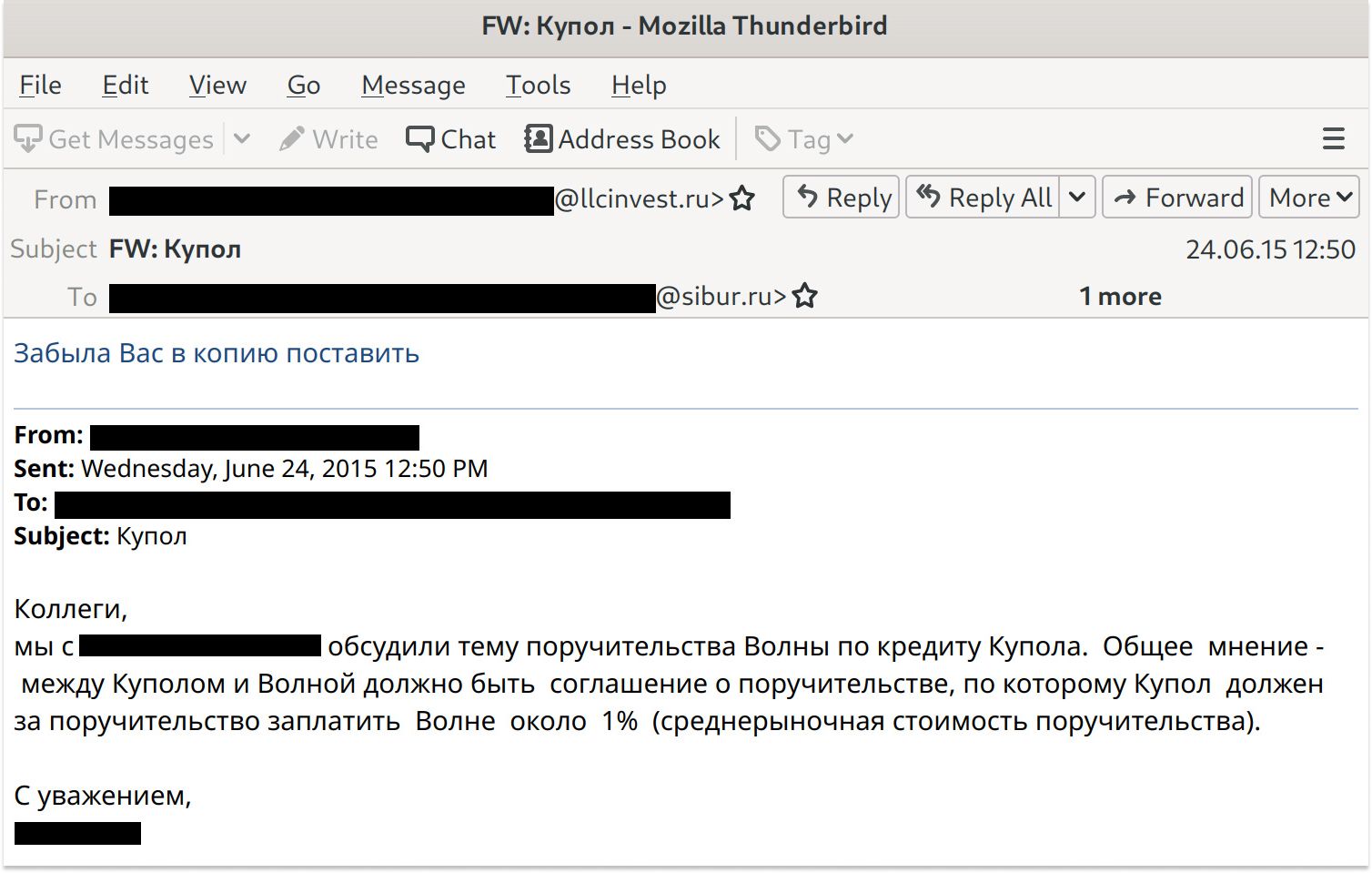Expand the Reply All options arrow
The width and height of the screenshot is (1372, 873).
pos(1077,198)
